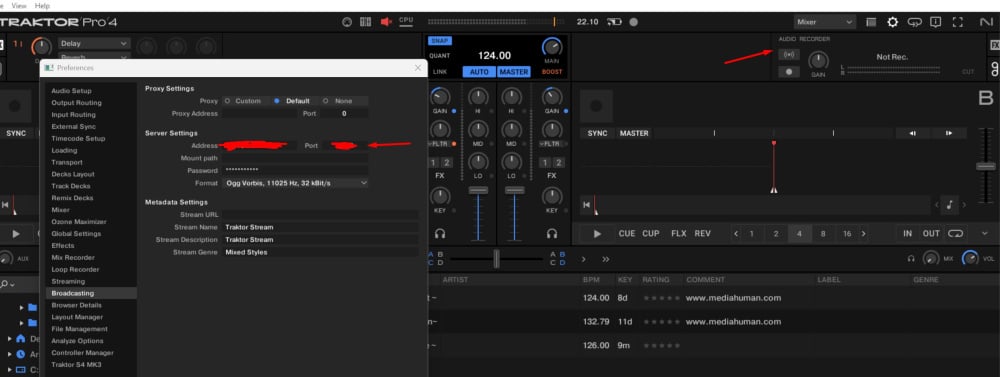Screen dimensions: 1000x377
Task: Open Traktor S4 MK3 preferences page
Action: (77, 365)
